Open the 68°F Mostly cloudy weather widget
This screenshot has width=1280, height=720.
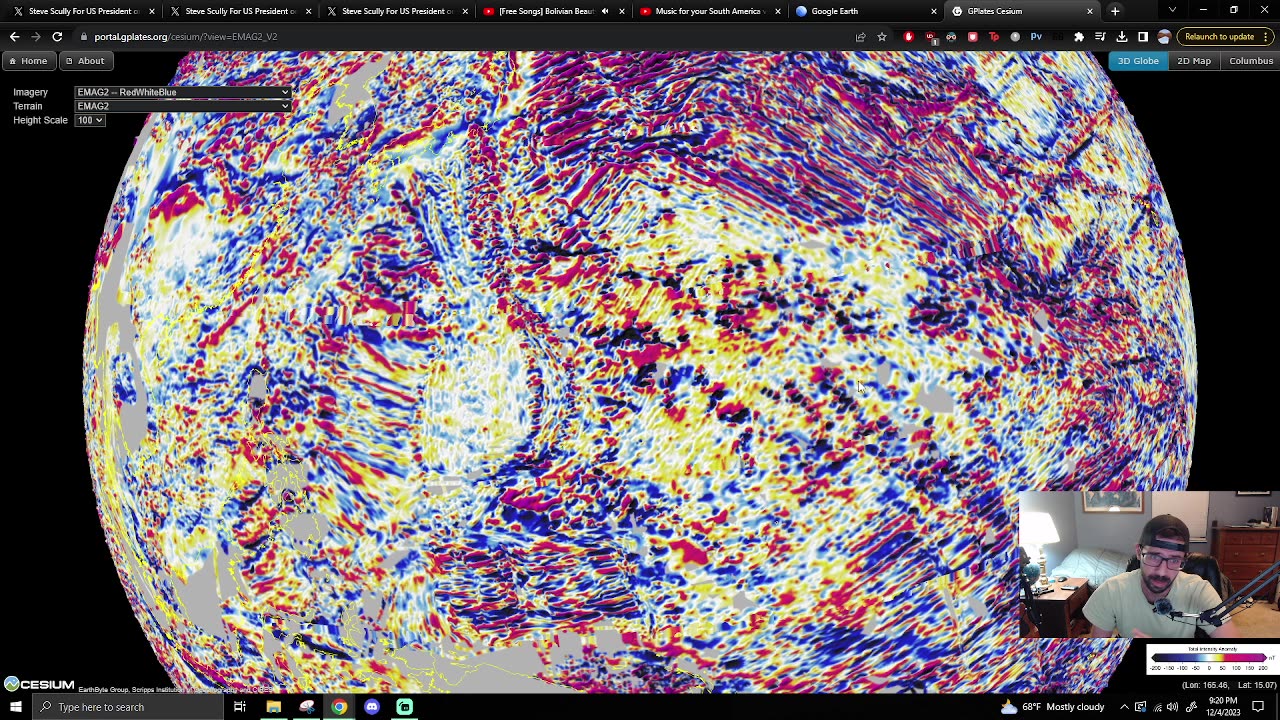click(x=1053, y=707)
